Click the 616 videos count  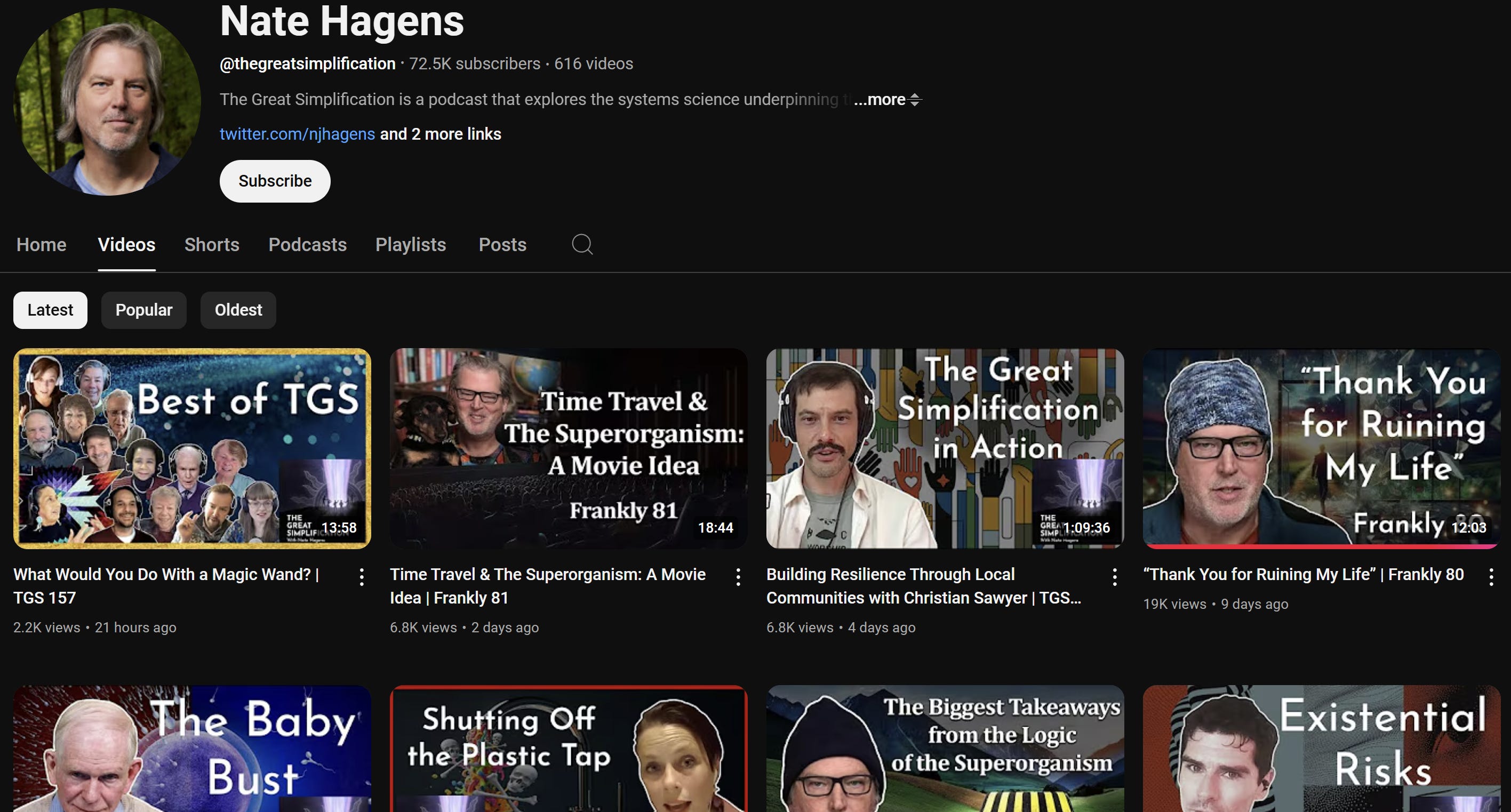click(x=594, y=63)
